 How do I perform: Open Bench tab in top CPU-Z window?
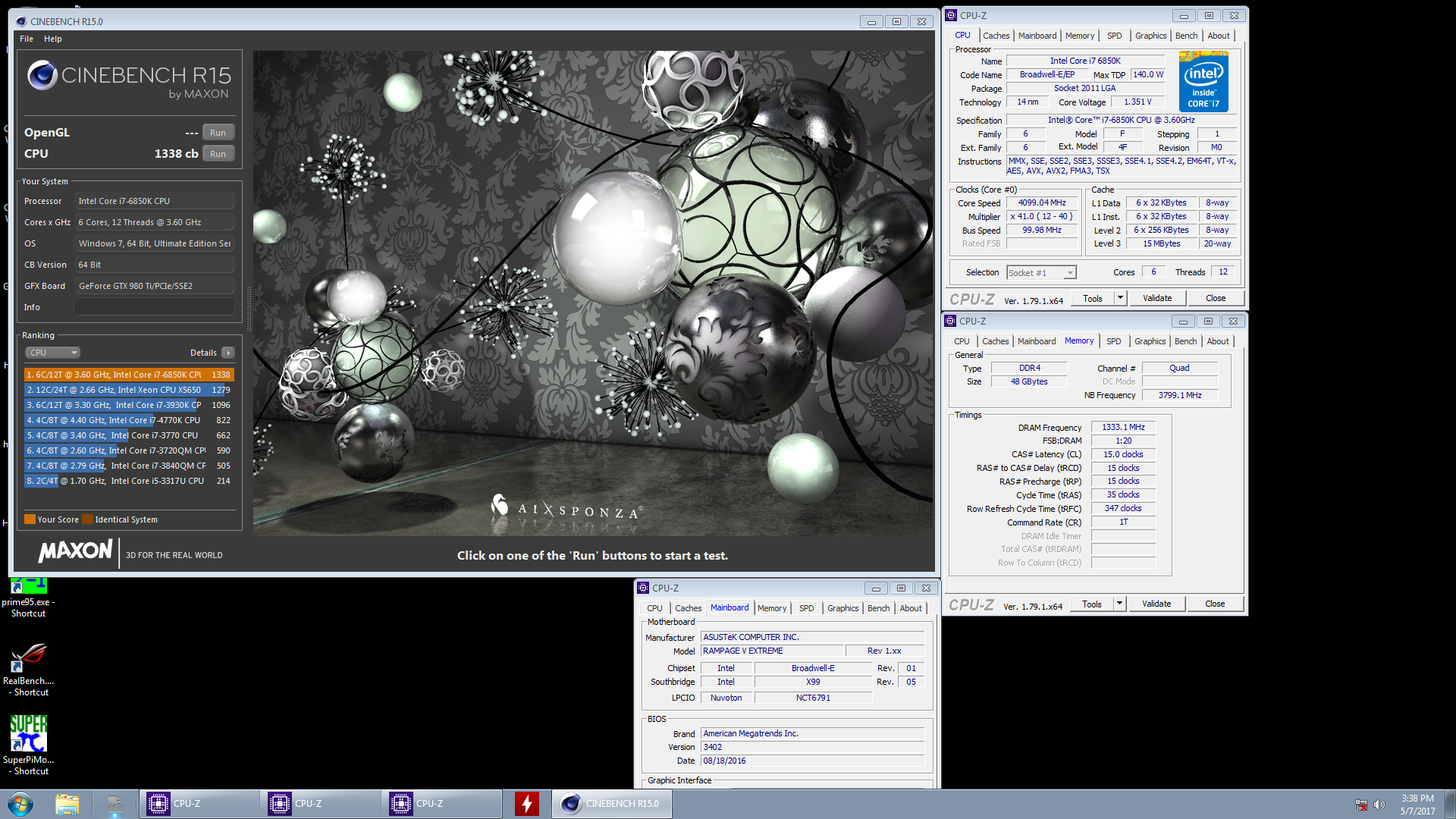[x=1186, y=36]
